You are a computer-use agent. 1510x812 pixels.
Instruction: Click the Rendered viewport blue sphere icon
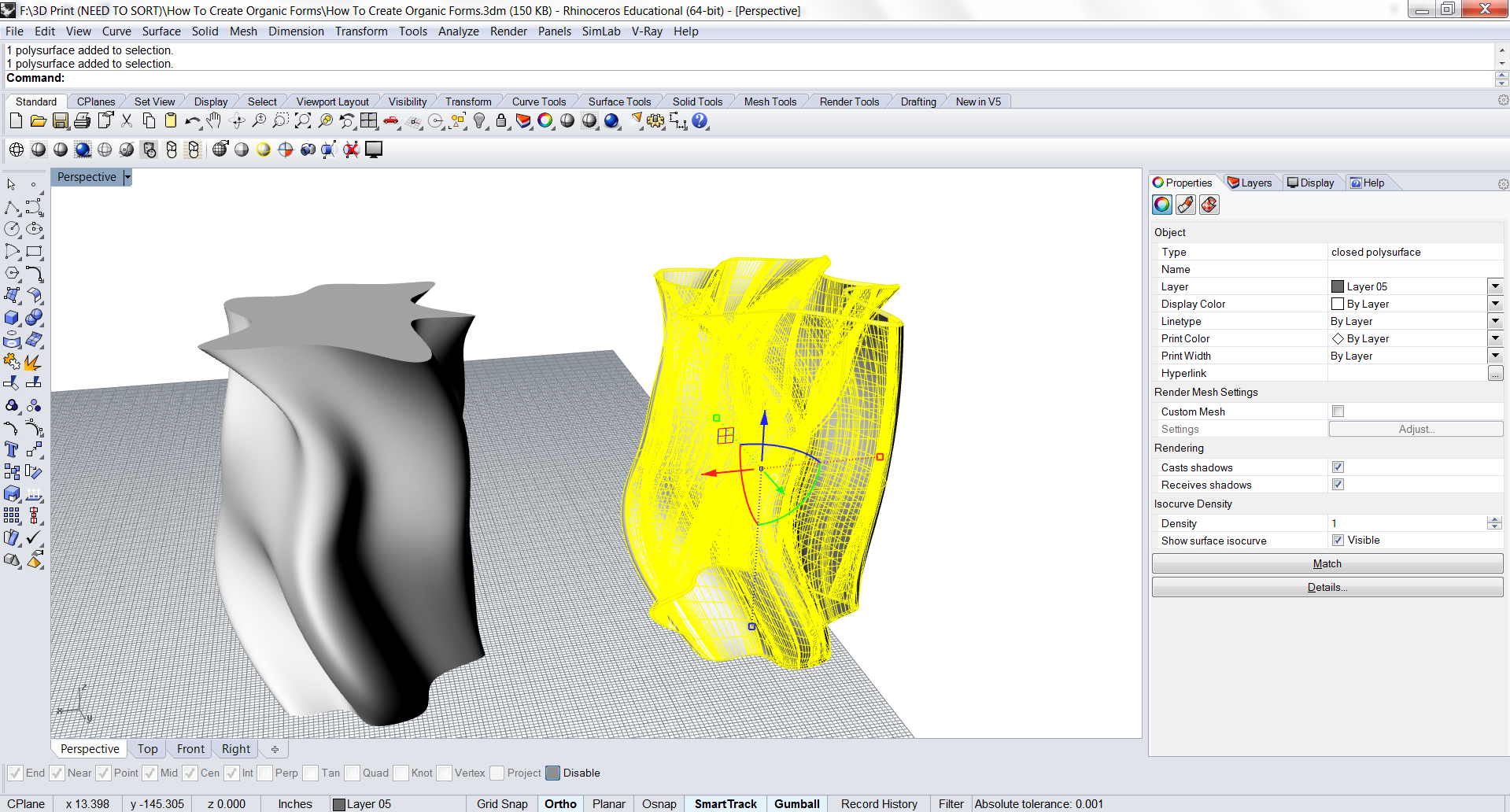tap(83, 149)
